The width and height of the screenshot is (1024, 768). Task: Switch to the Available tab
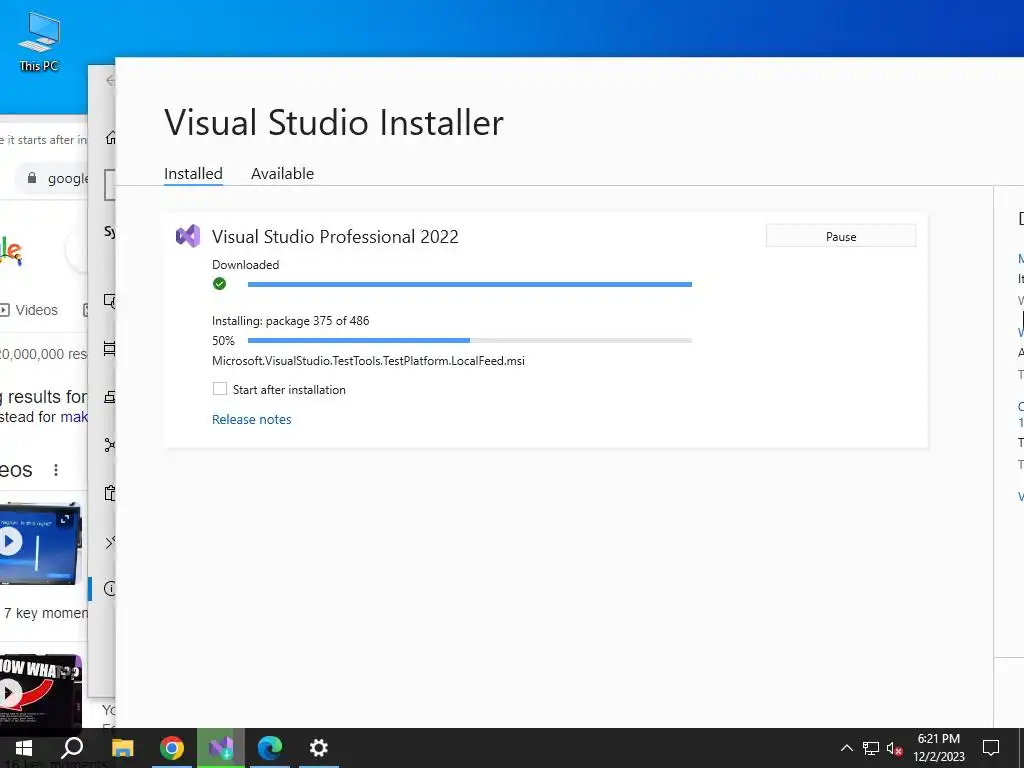tap(282, 174)
